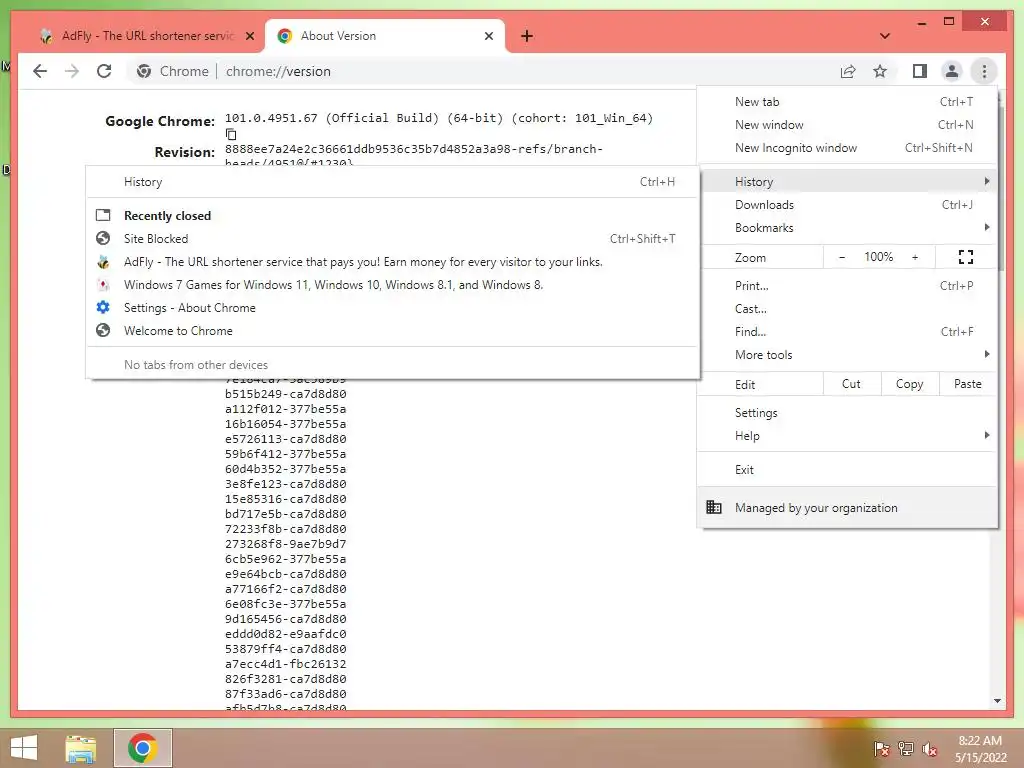Reopen Settings - About Chrome entry

pos(392,308)
